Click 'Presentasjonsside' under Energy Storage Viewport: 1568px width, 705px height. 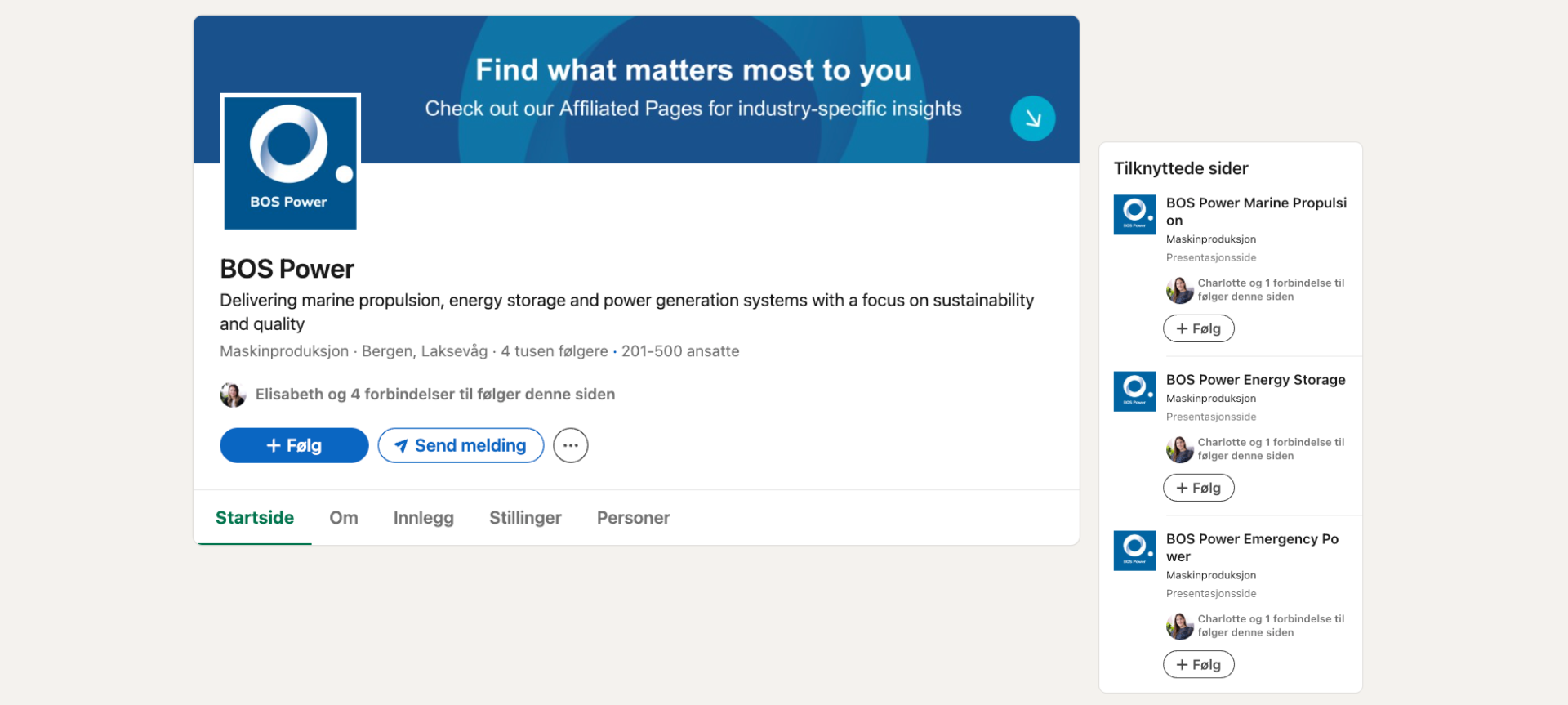1211,417
